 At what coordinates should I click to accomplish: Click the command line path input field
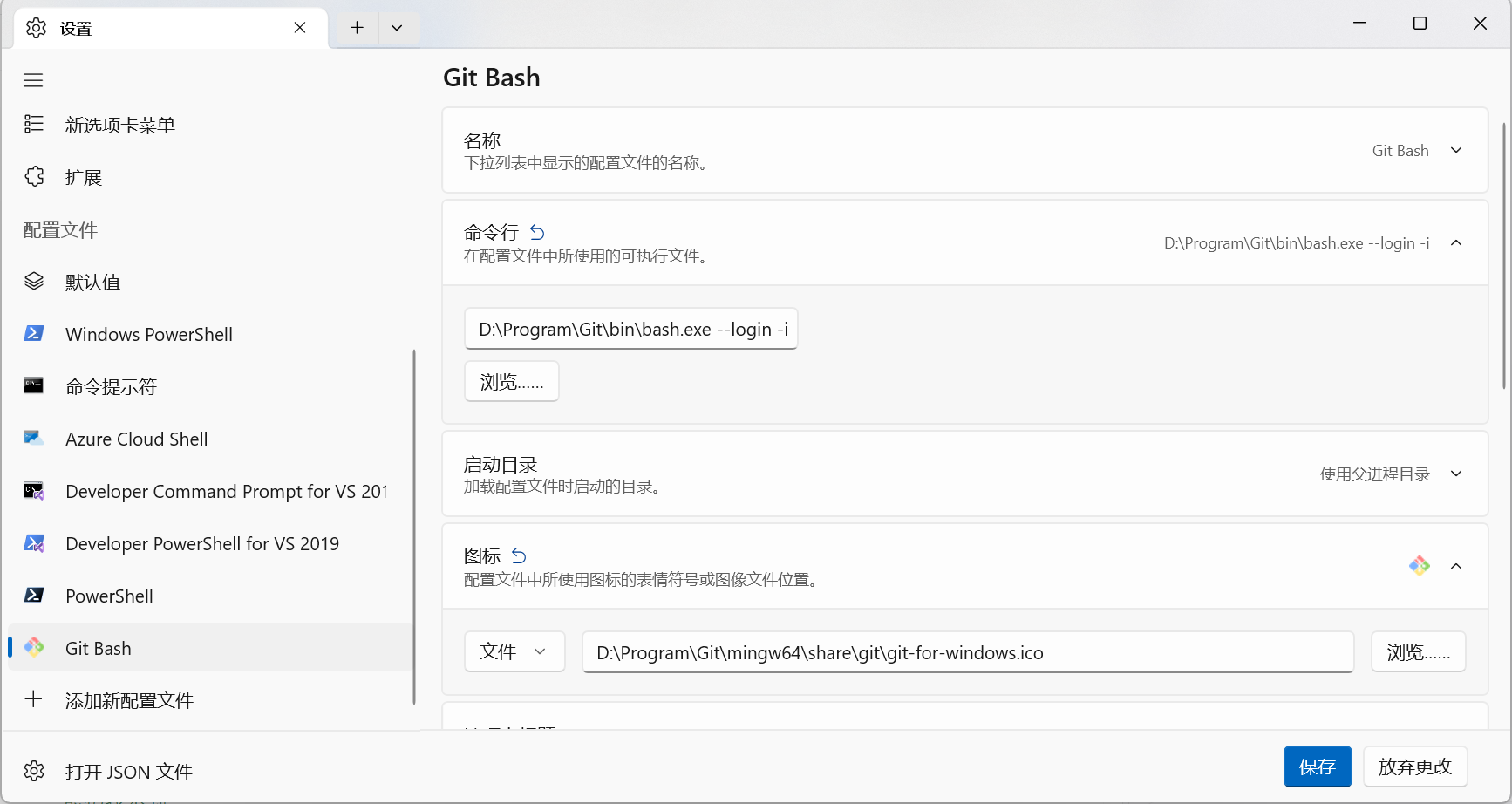631,329
